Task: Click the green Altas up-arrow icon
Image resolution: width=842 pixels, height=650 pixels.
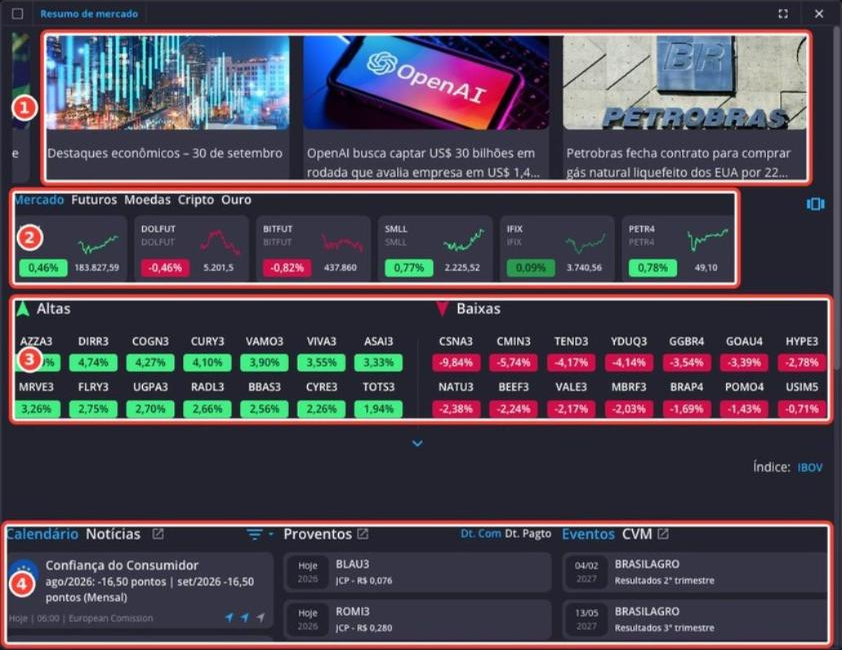Action: 23,309
